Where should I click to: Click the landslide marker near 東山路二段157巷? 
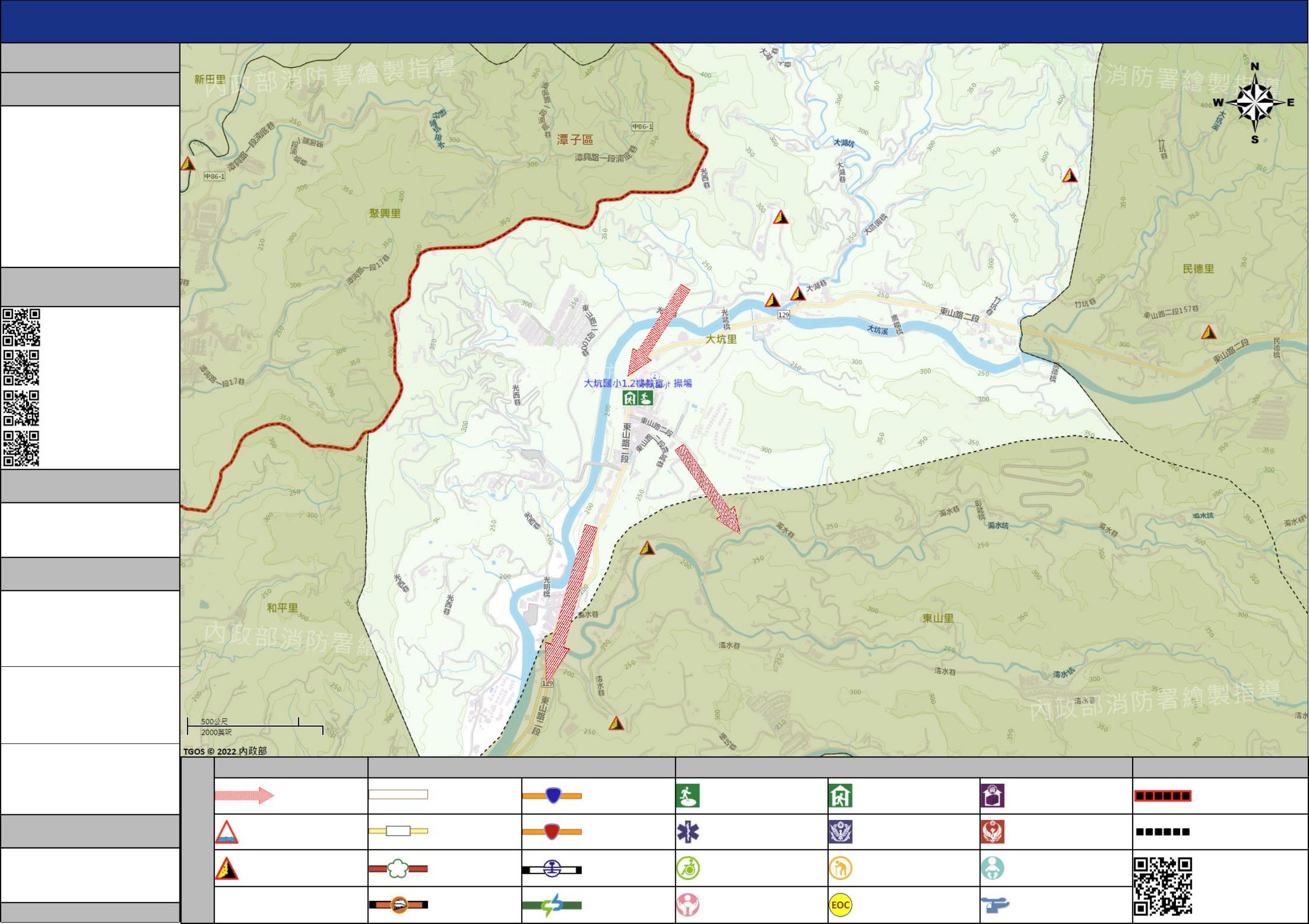(x=1209, y=332)
